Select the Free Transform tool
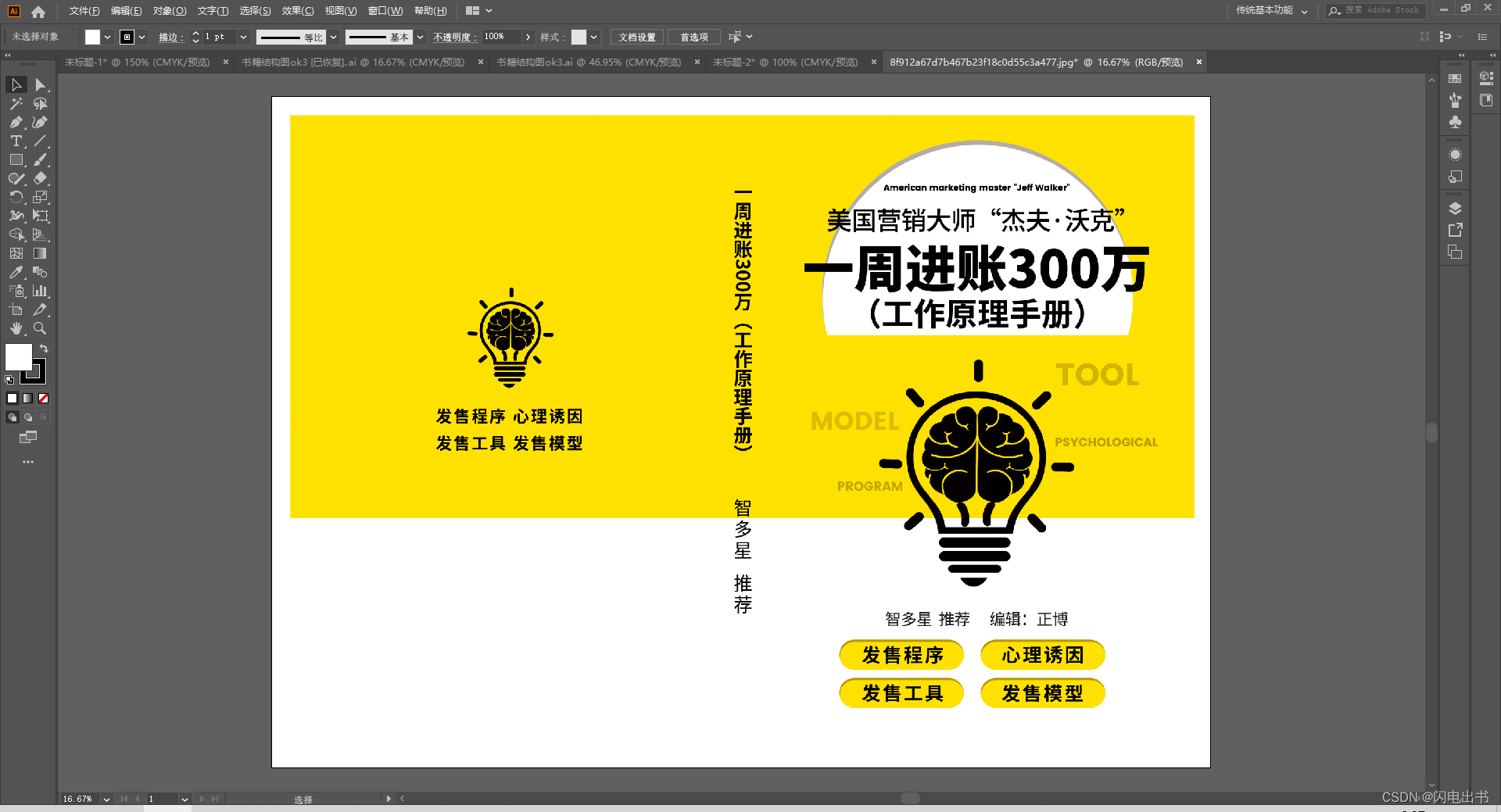 point(40,216)
